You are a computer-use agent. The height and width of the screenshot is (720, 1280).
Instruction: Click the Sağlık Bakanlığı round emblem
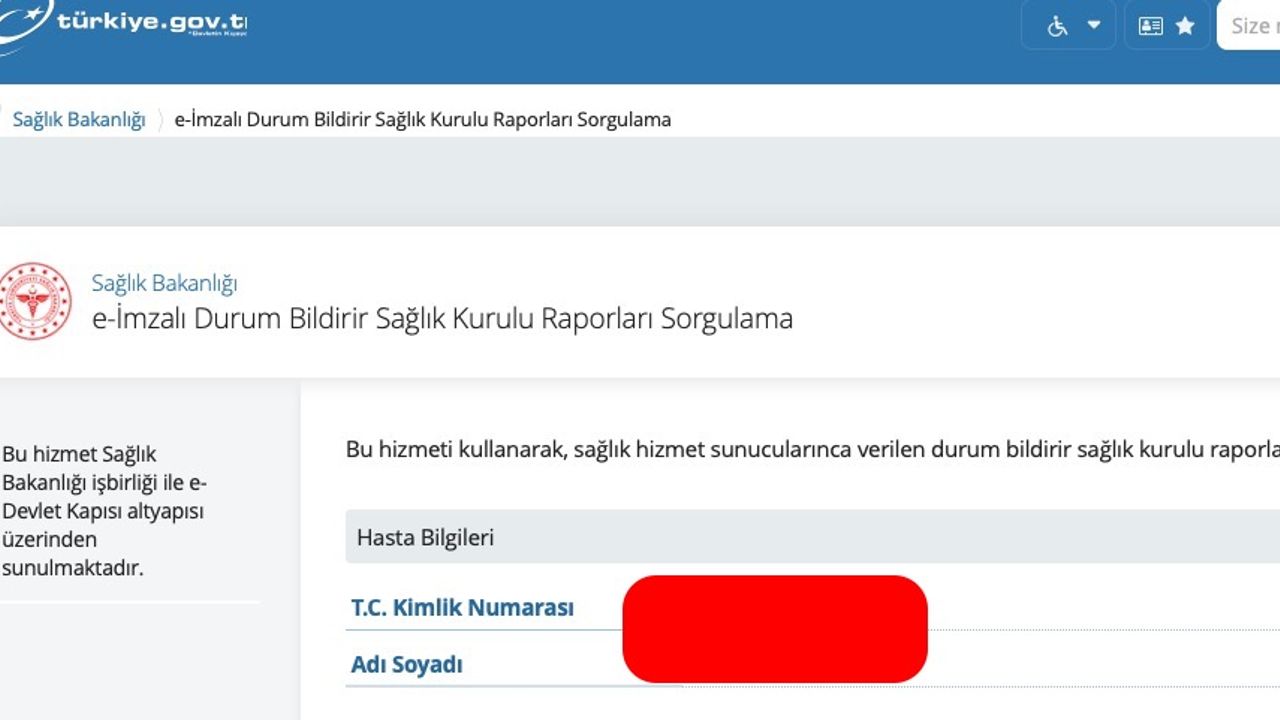(x=36, y=300)
